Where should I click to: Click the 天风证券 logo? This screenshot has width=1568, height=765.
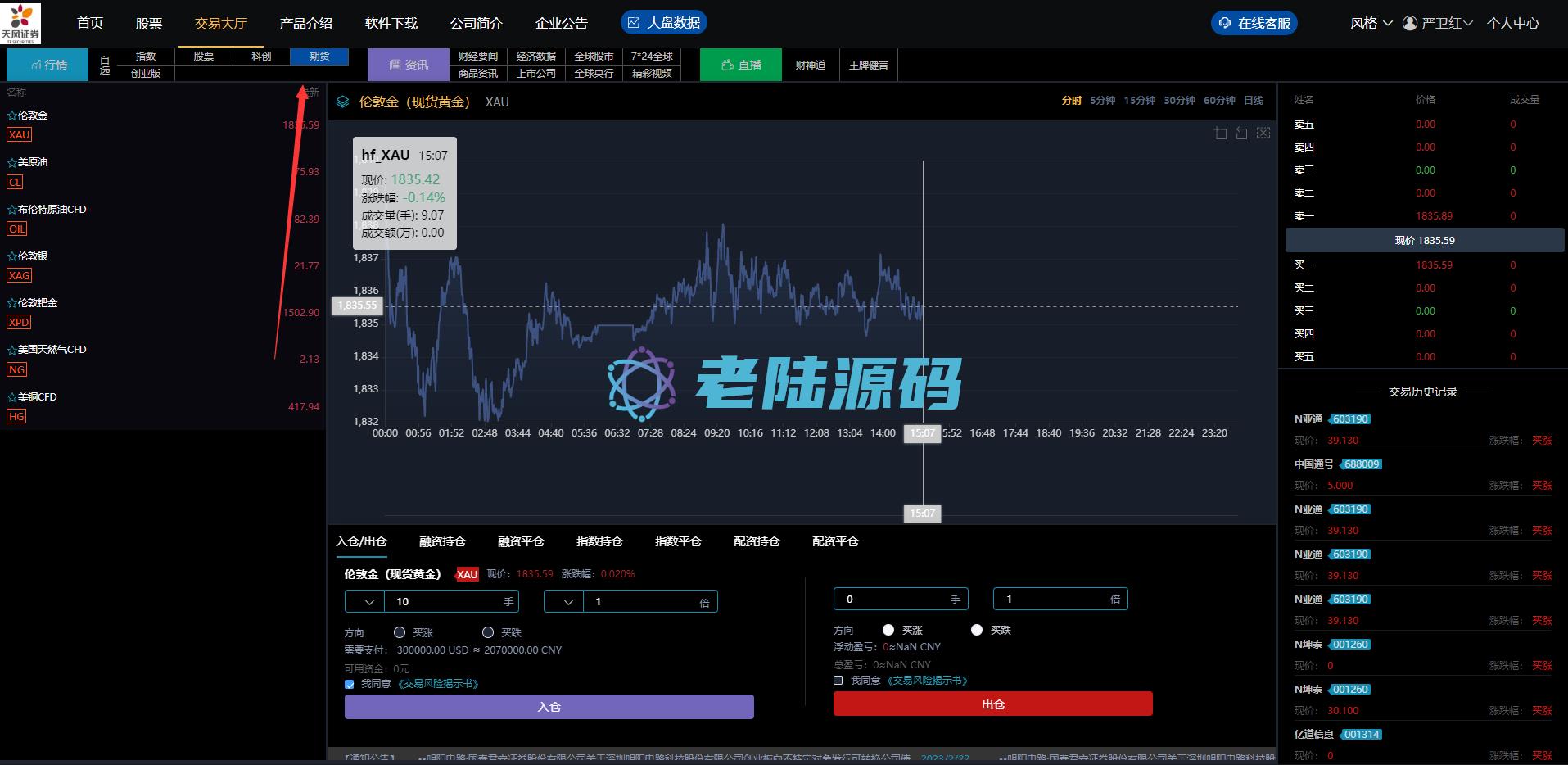[20, 23]
